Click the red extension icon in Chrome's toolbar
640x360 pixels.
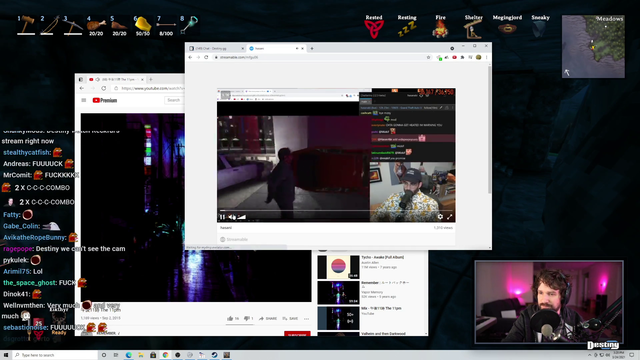click(x=454, y=57)
